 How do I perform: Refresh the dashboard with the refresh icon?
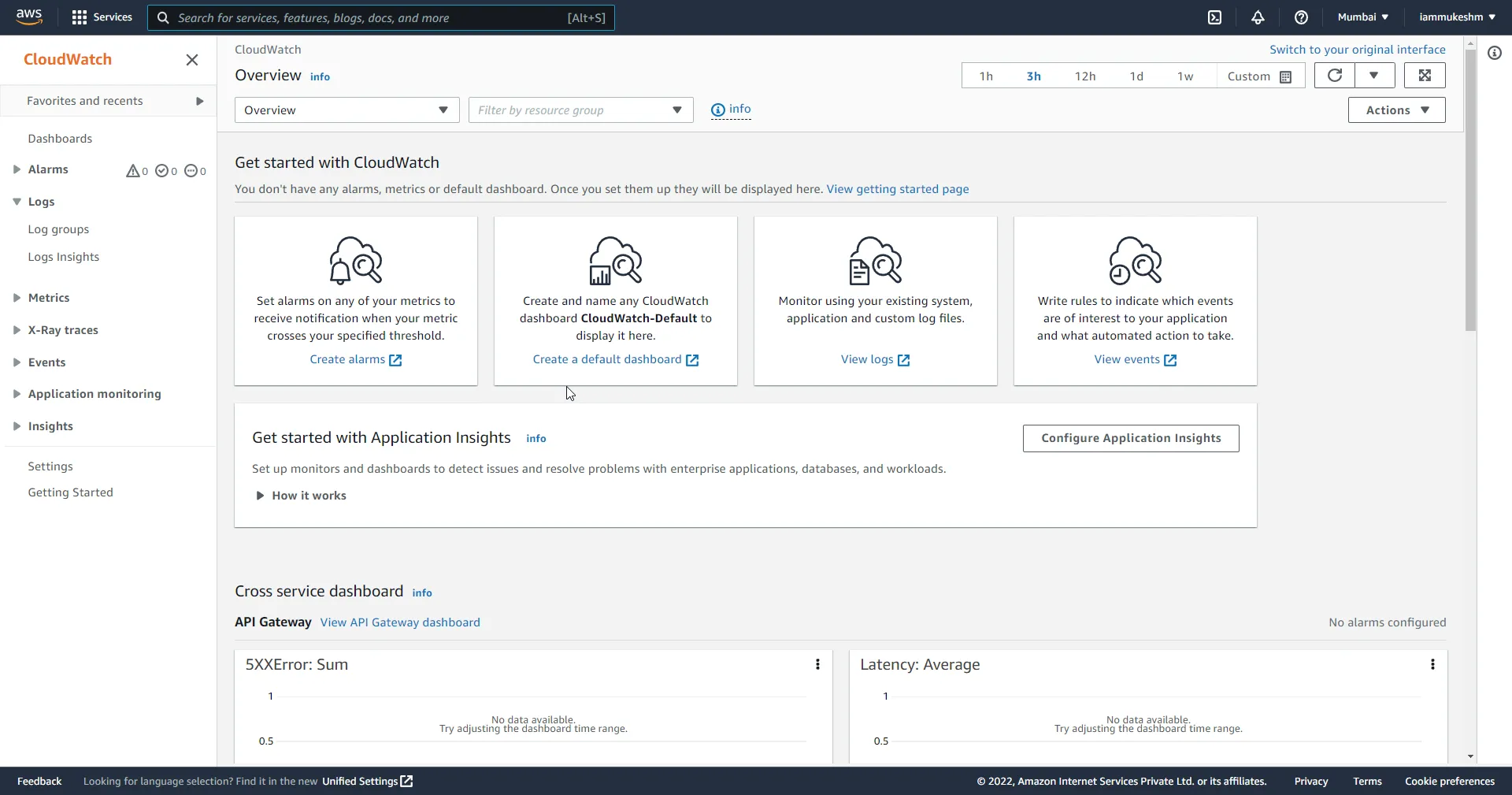click(x=1334, y=76)
